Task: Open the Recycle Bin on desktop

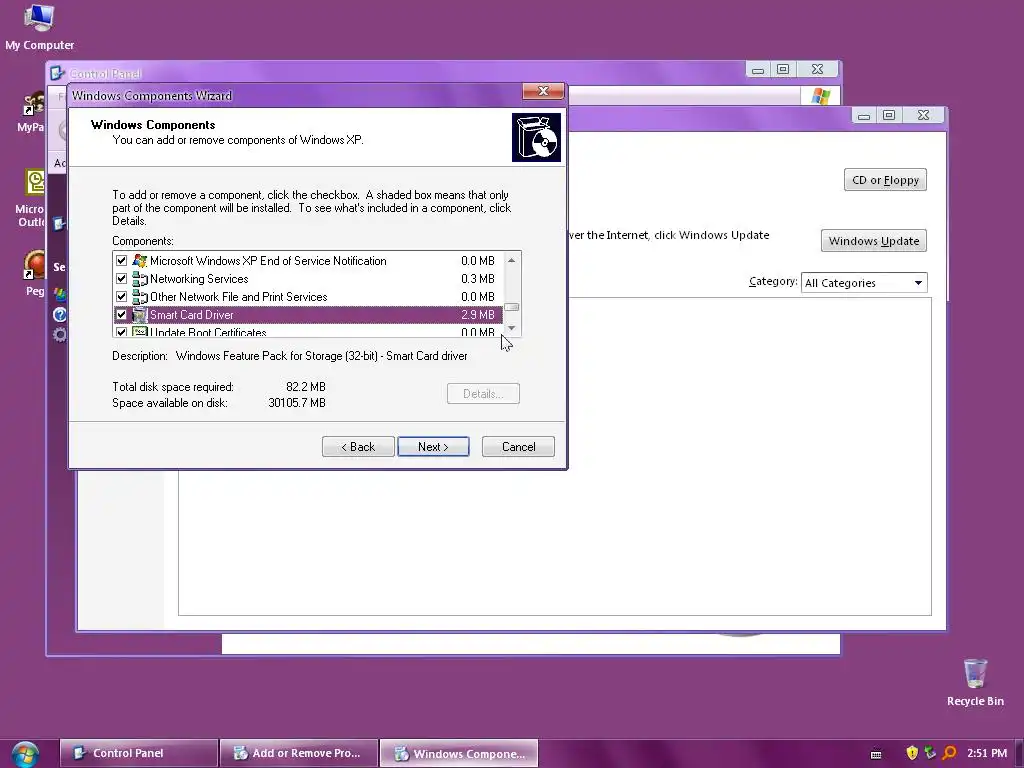Action: pos(975,682)
